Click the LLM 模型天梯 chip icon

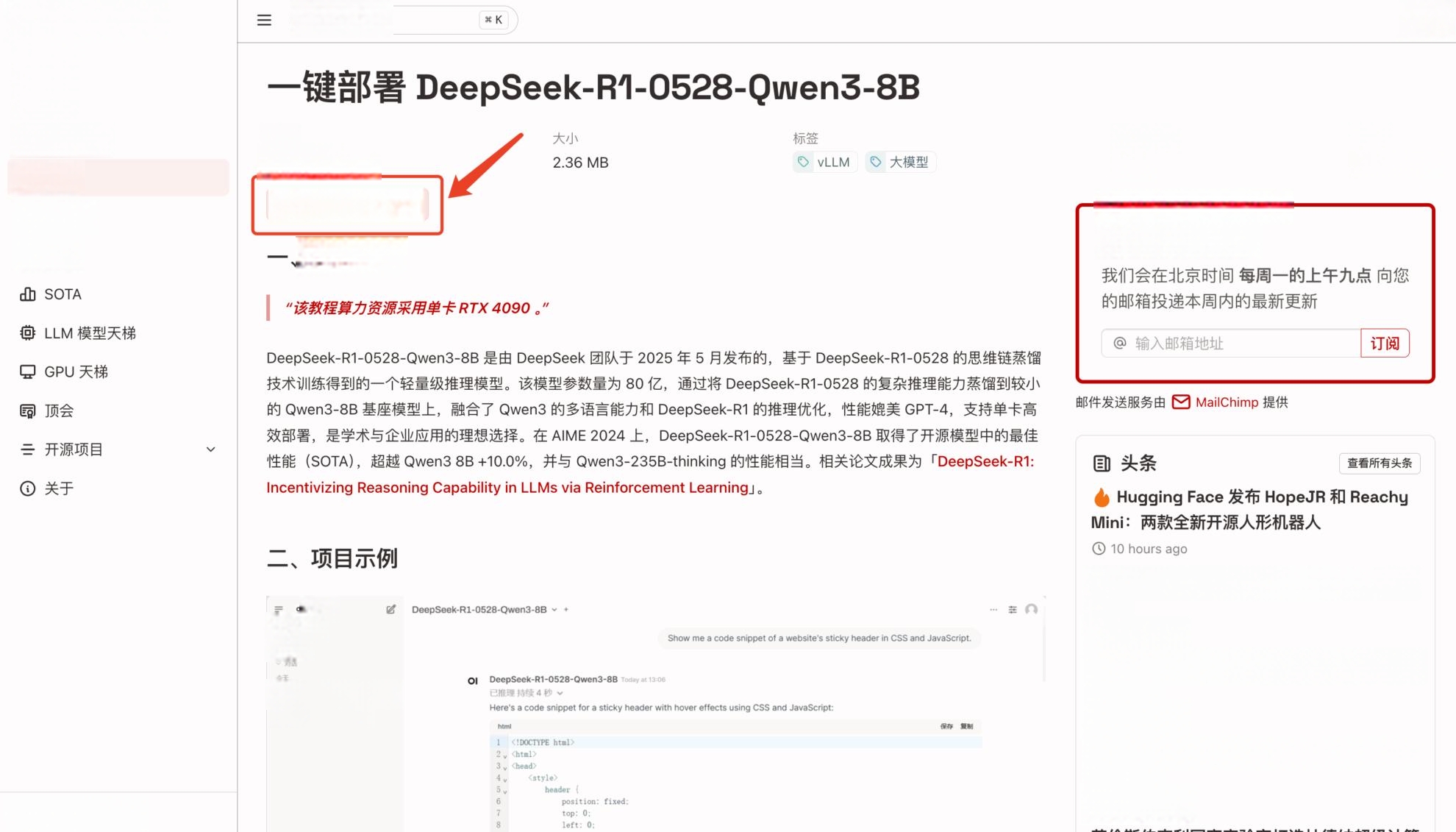pyautogui.click(x=28, y=333)
